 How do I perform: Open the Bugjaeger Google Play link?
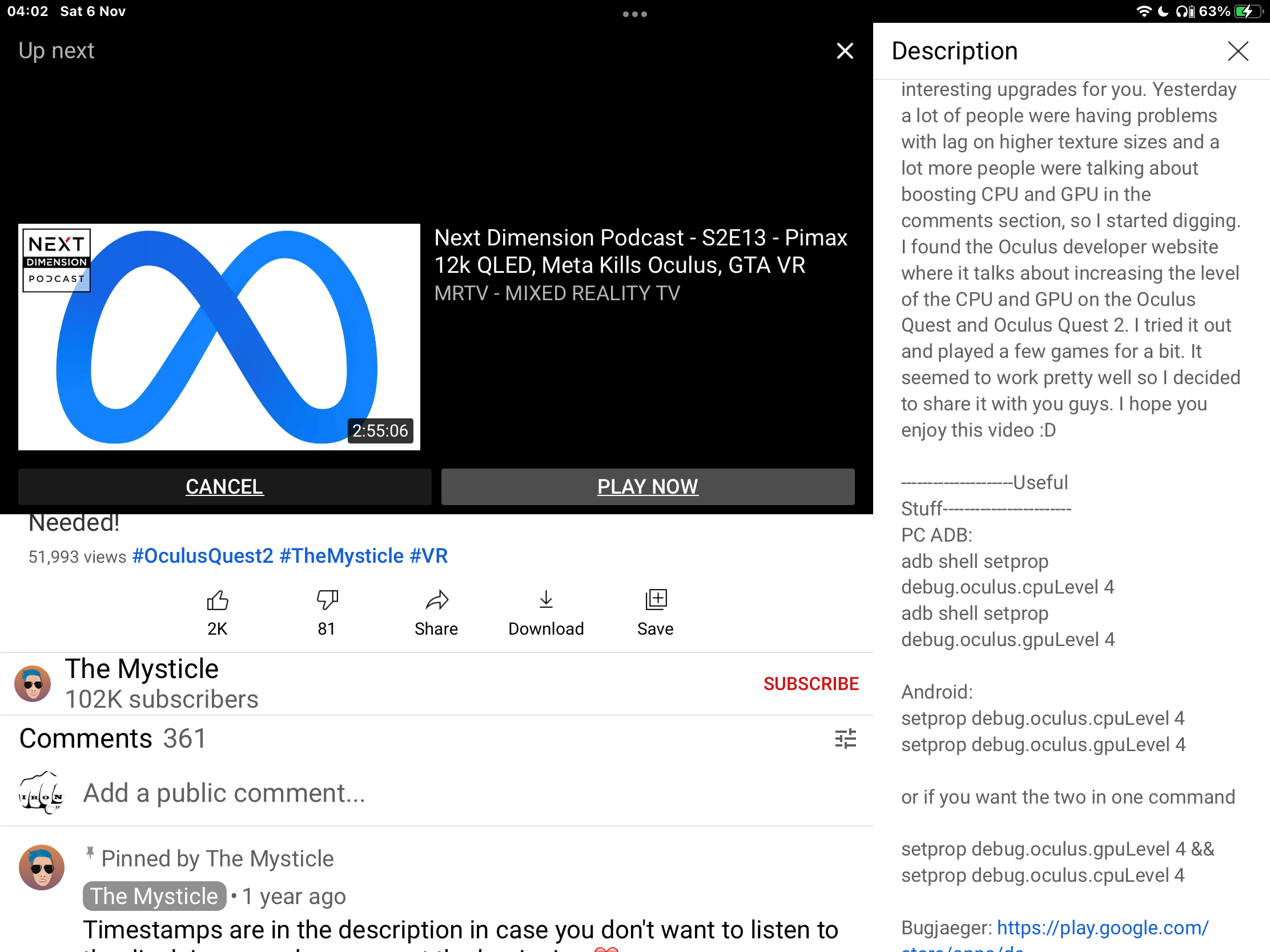tap(1102, 928)
